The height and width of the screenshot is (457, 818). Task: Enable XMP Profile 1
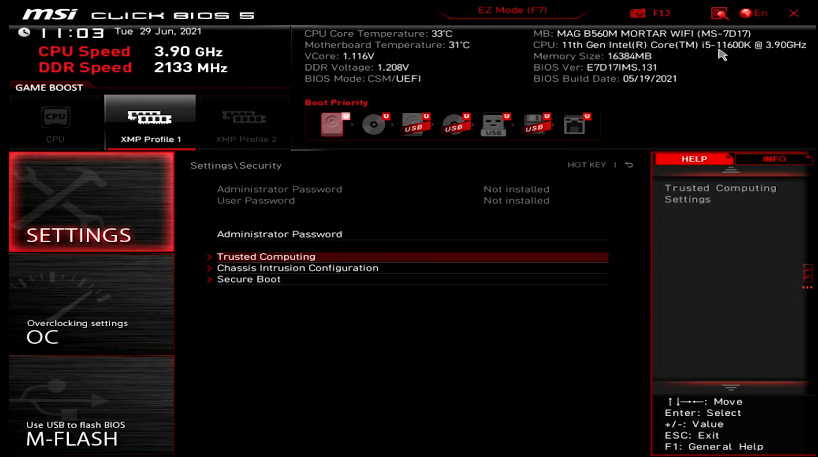tap(150, 122)
